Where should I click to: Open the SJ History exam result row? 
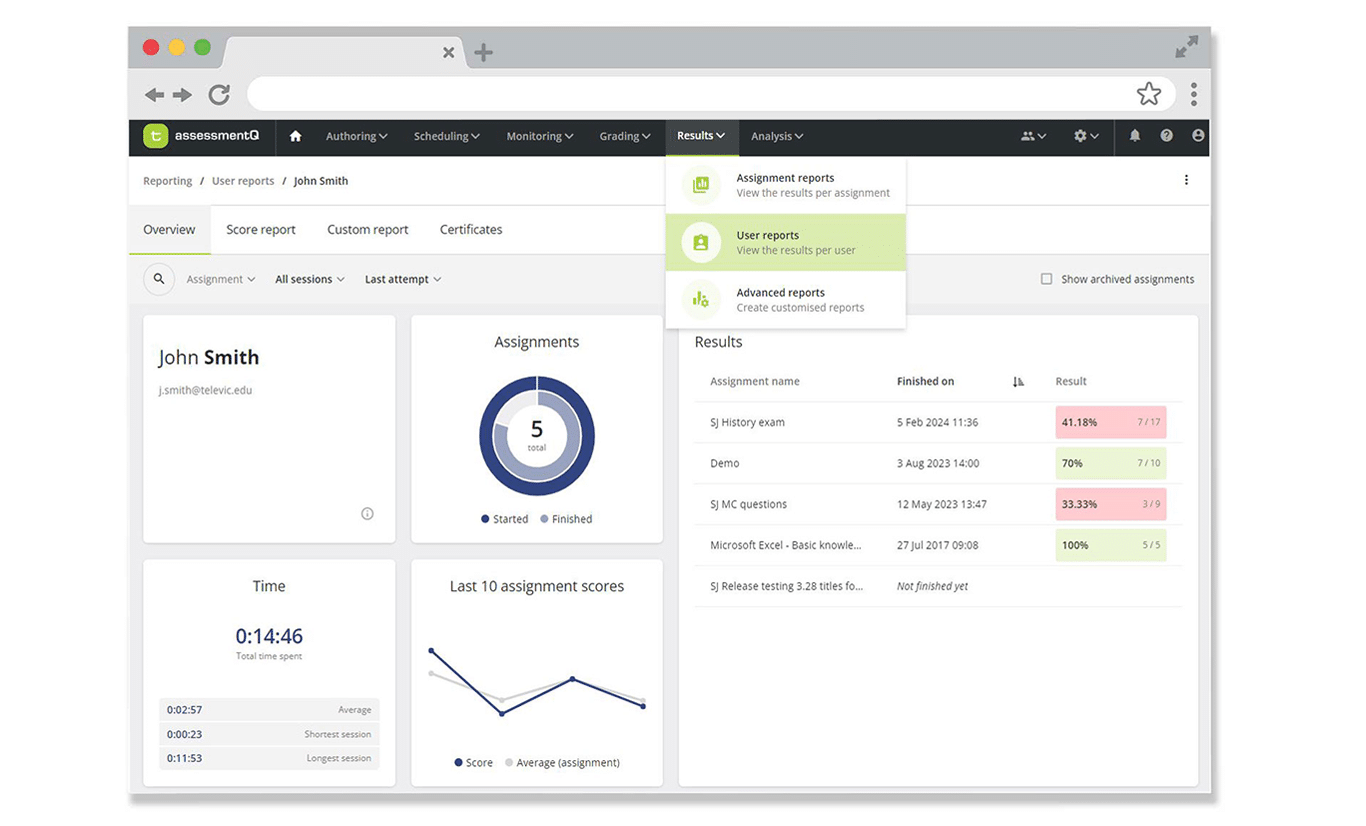[938, 422]
